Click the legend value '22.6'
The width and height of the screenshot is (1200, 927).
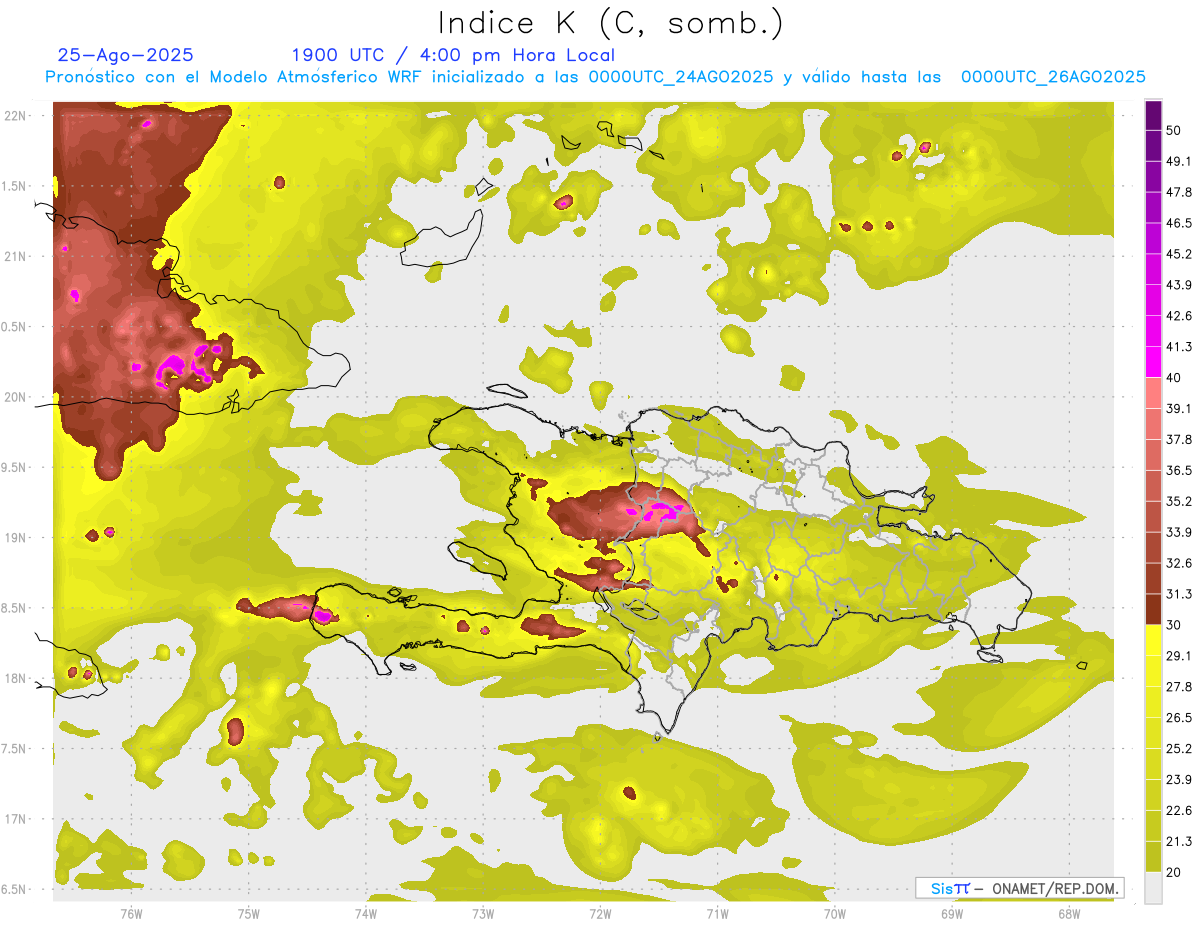1178,811
